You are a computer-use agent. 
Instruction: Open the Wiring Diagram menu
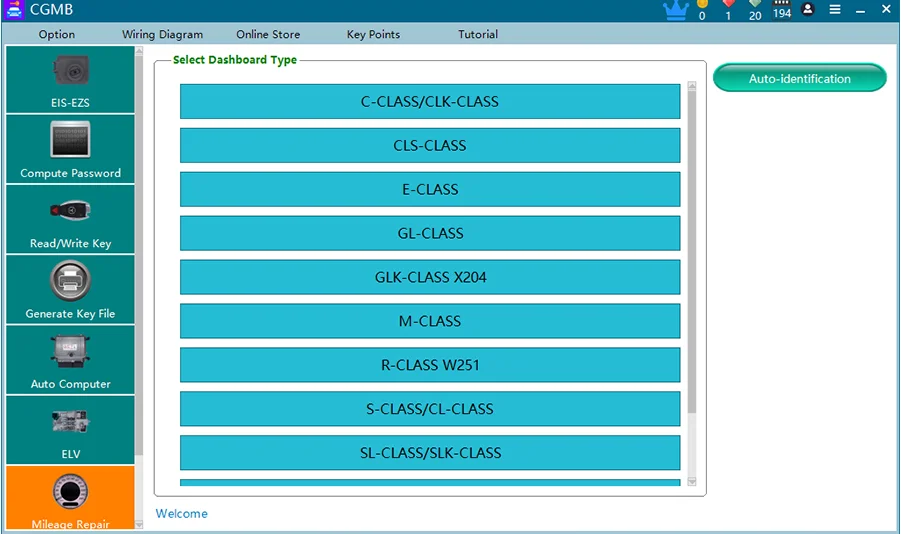[163, 34]
